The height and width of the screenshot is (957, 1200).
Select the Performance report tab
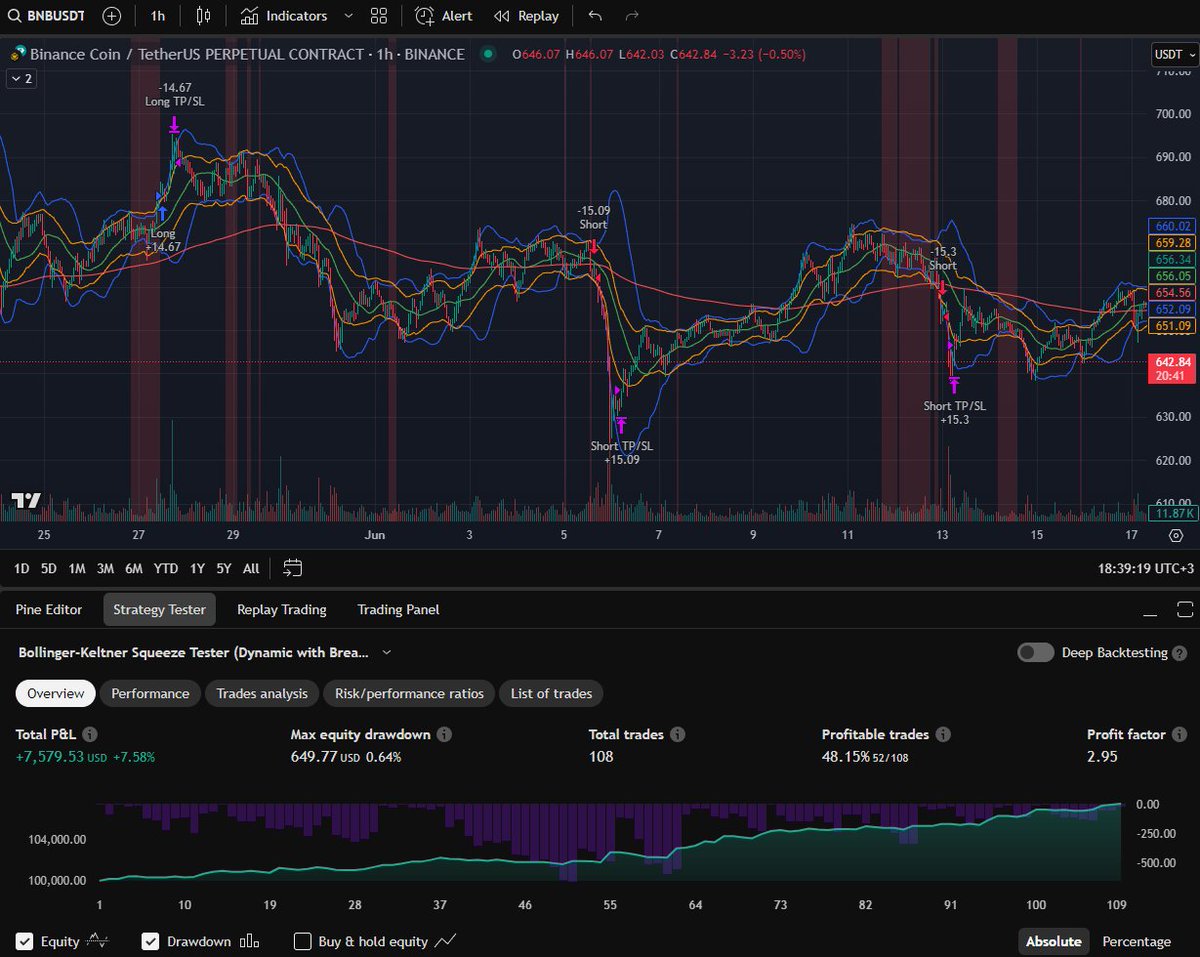pyautogui.click(x=150, y=693)
